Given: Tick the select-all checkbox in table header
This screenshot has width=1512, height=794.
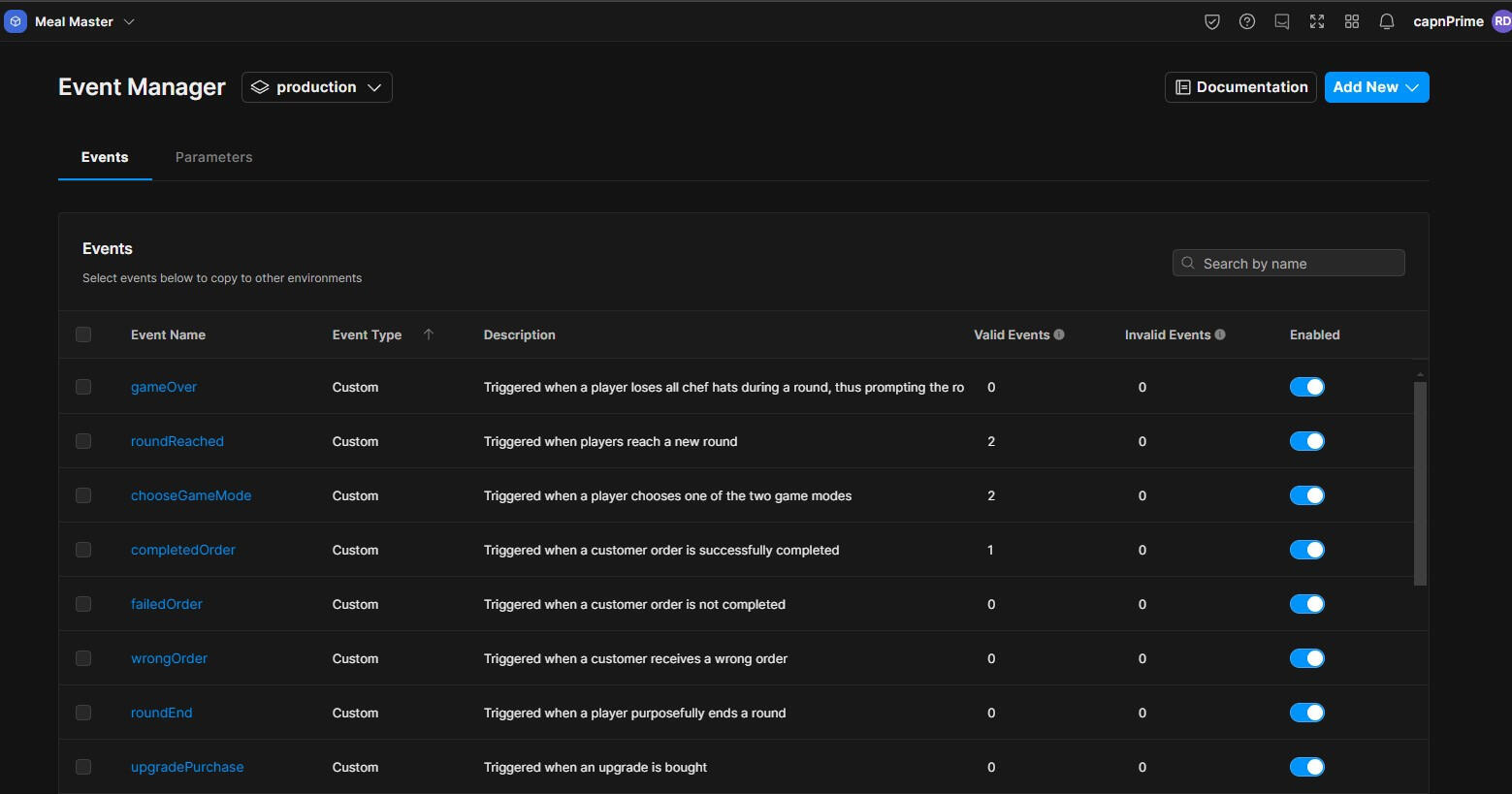Looking at the screenshot, I should [83, 334].
